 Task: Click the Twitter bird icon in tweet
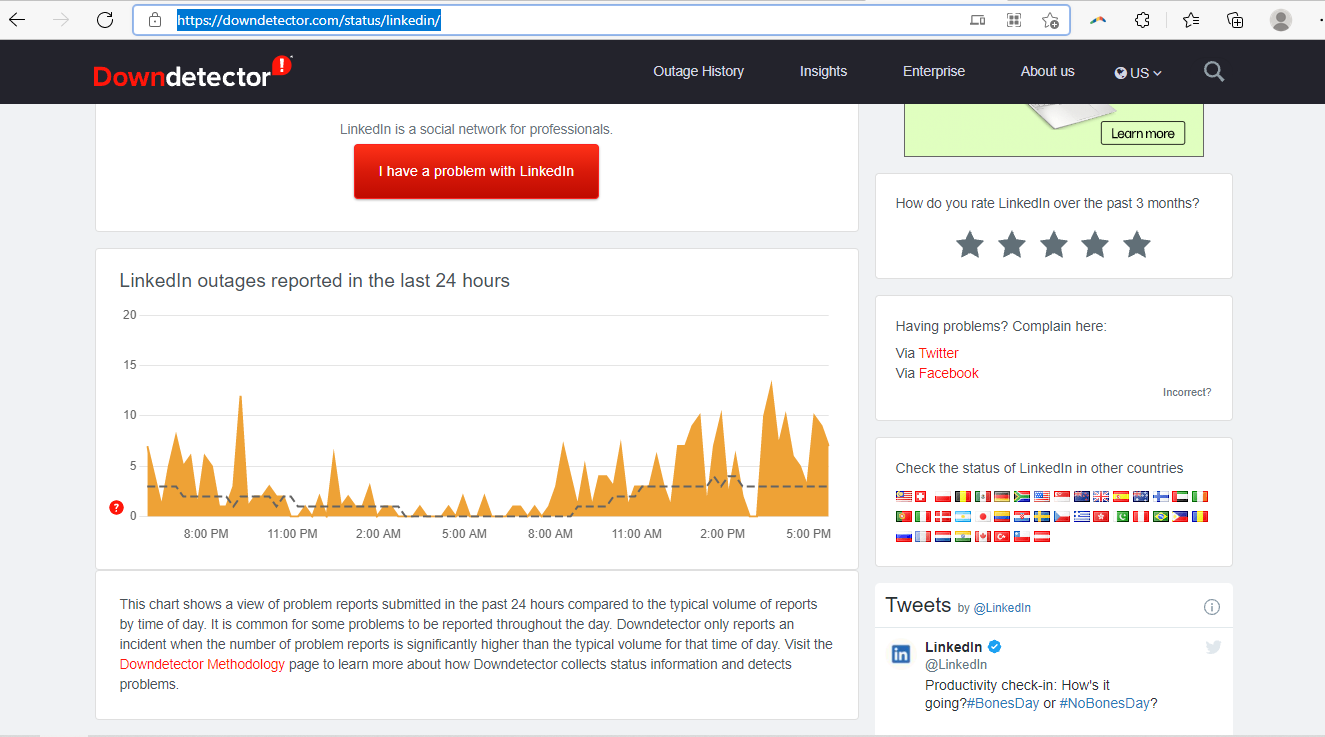click(x=1213, y=647)
